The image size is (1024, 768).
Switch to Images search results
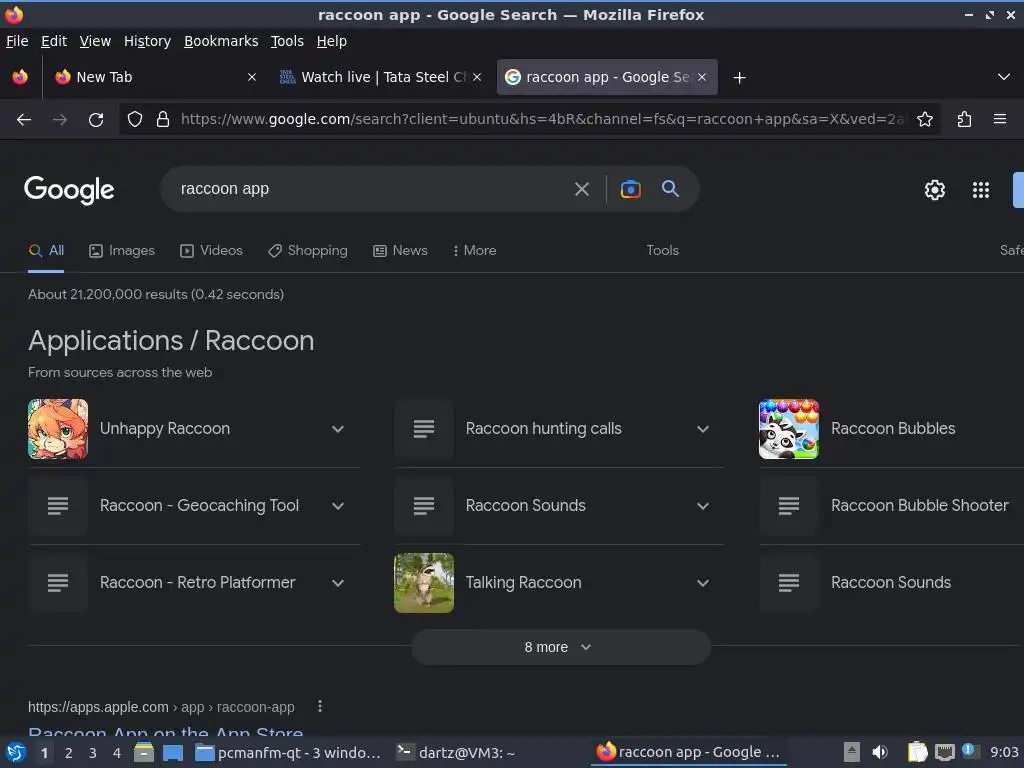point(122,251)
